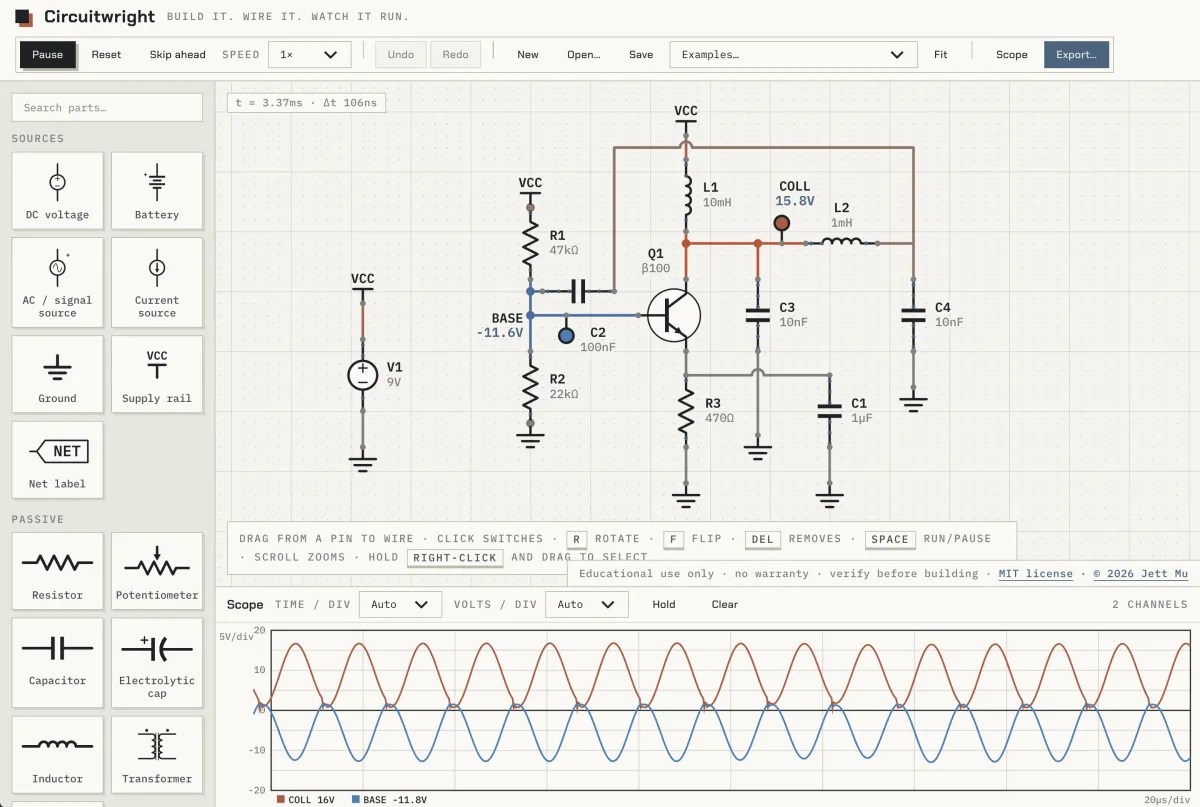Open the © 2026 Jett Mu link

[x=1143, y=574]
